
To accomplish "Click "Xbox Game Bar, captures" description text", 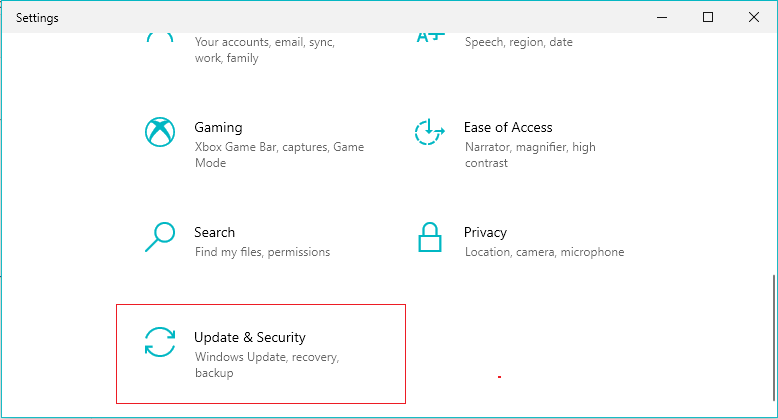I will [x=279, y=147].
